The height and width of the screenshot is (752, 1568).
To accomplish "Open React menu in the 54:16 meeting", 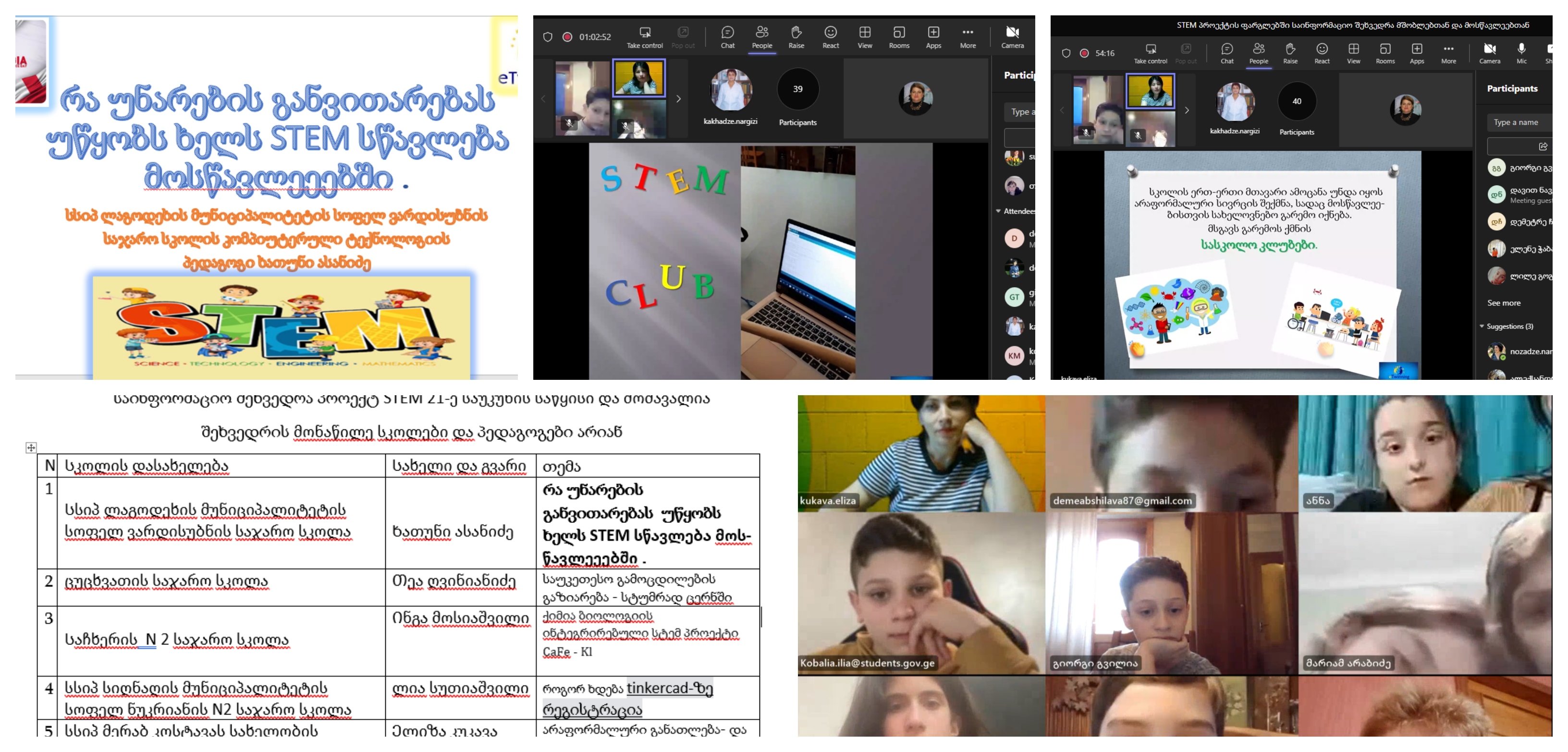I will (x=1322, y=53).
